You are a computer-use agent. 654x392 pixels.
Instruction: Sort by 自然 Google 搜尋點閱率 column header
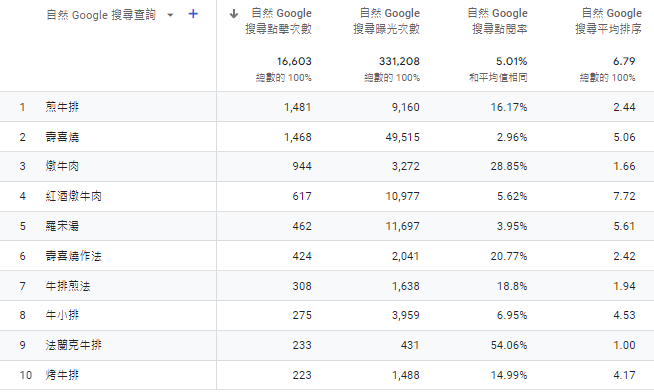coord(497,21)
